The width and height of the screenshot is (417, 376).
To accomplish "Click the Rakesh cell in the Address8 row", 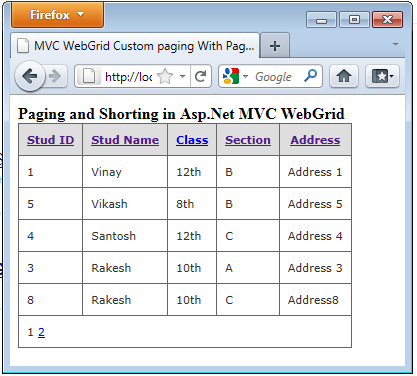I will (125, 300).
